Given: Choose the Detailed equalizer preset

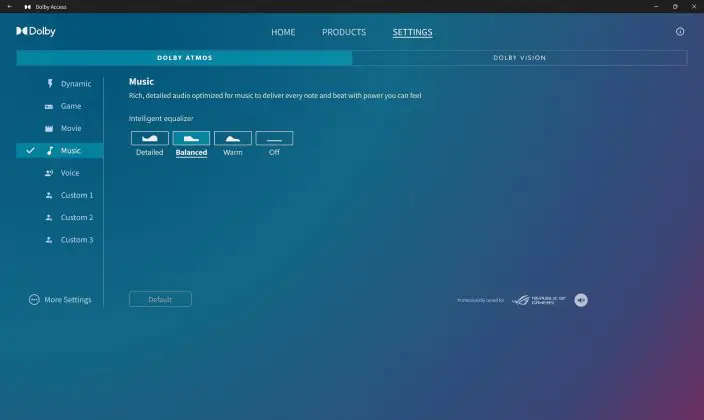Looking at the screenshot, I should tap(150, 138).
